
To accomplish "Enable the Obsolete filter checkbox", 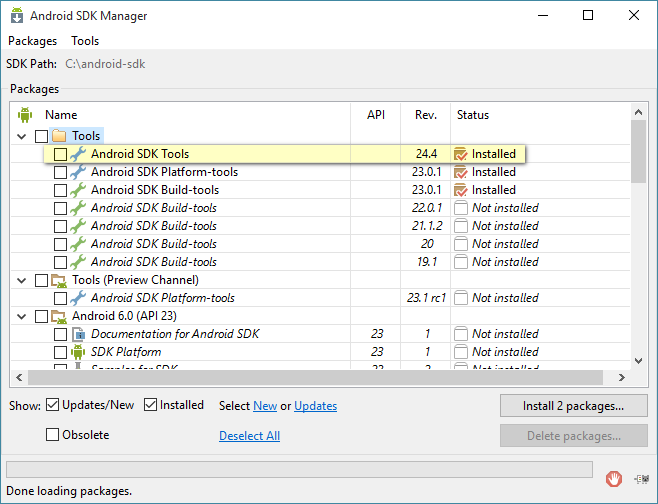I will 52,435.
